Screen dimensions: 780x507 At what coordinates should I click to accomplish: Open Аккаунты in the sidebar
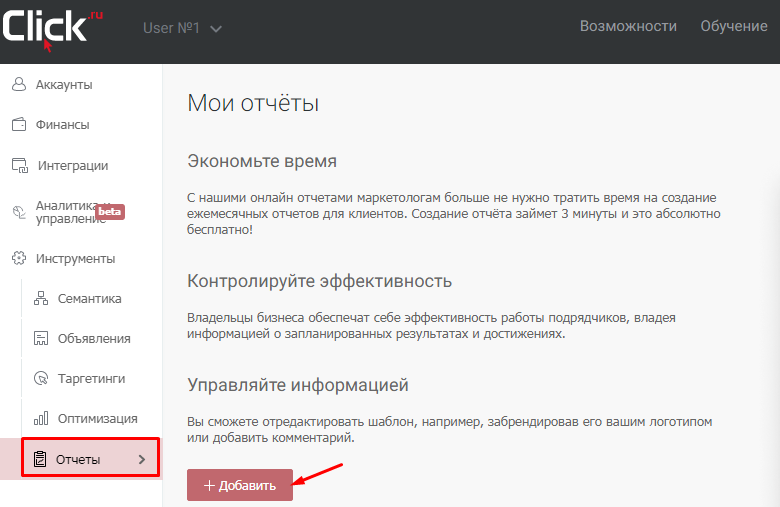pos(64,85)
